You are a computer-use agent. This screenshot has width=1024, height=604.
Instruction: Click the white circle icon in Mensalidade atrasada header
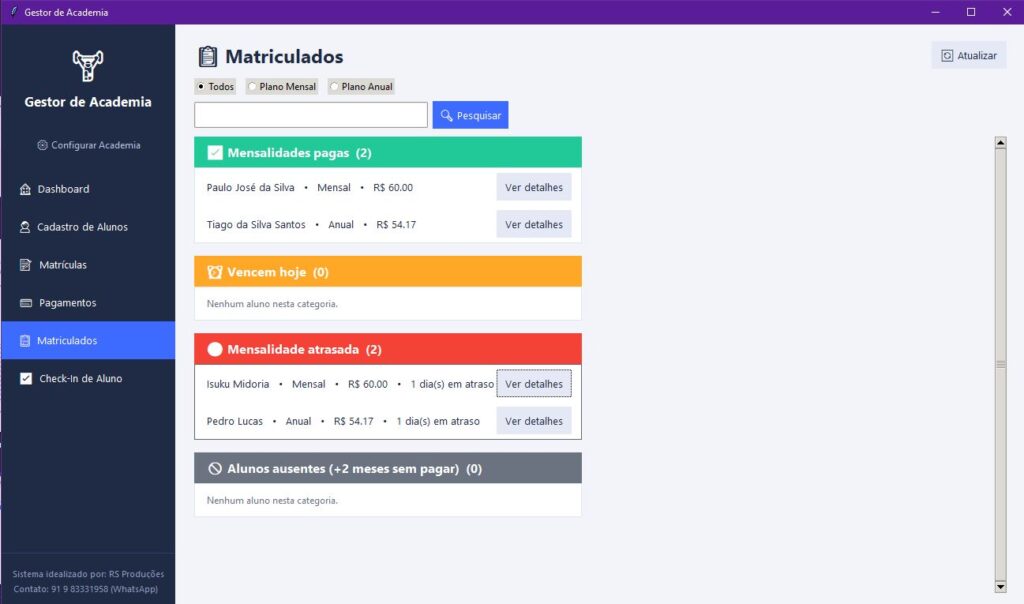(x=215, y=349)
